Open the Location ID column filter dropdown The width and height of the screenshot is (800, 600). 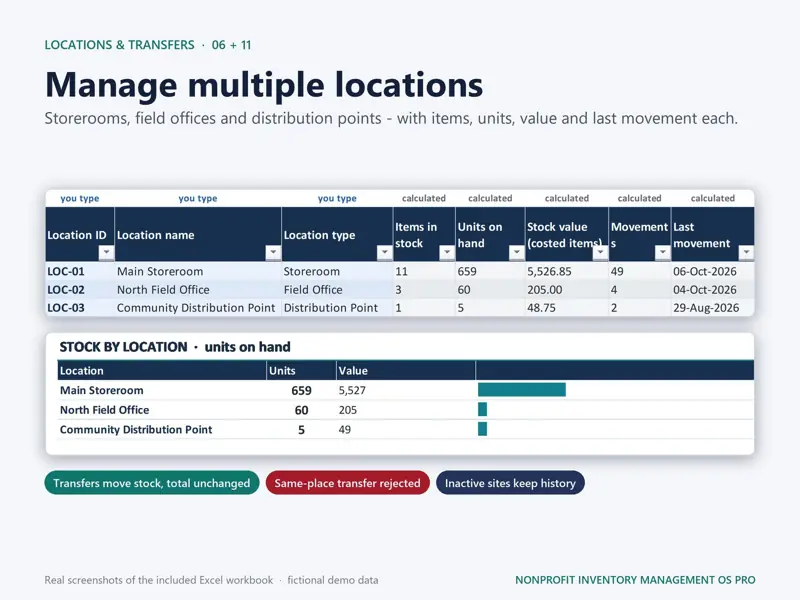(x=106, y=252)
